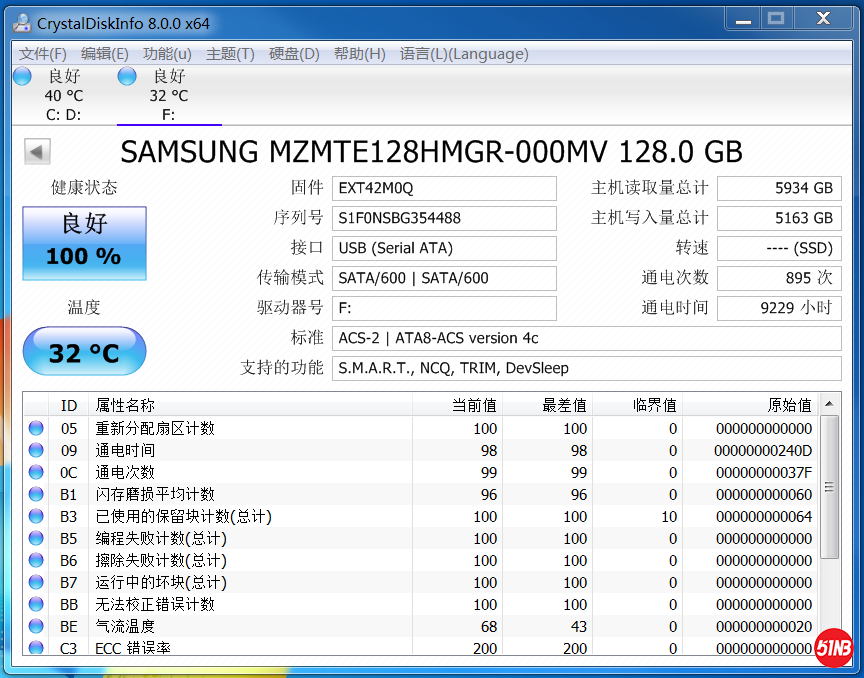Click status orb for attribute 05 row

click(x=36, y=428)
